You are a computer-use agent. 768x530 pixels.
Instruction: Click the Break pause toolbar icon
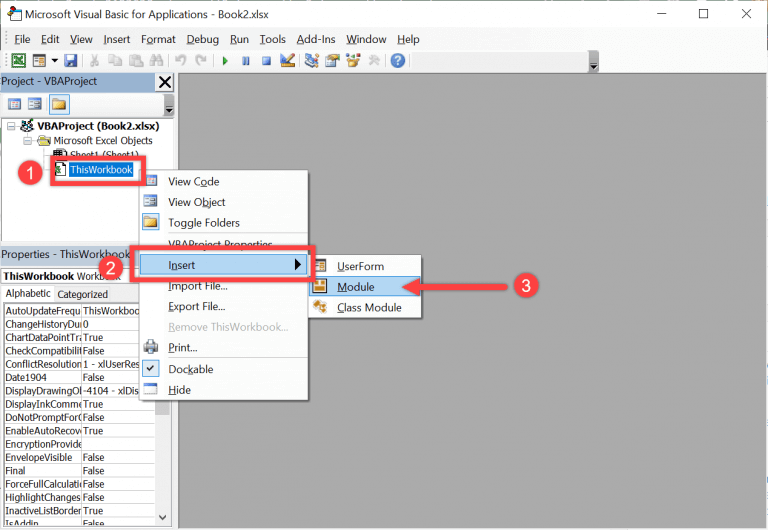tap(246, 61)
